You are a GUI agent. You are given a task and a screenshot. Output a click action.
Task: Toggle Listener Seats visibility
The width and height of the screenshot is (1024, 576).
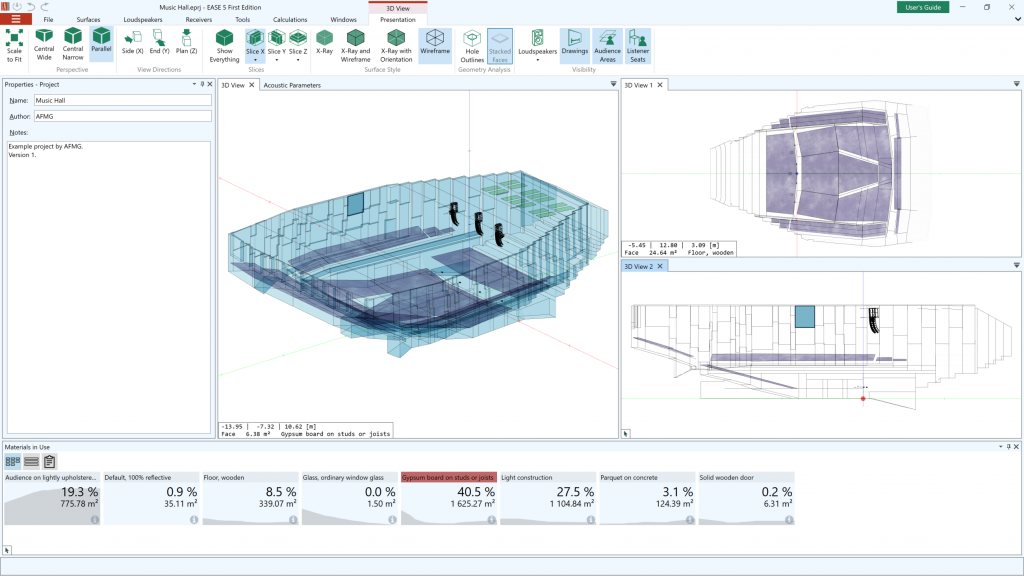click(x=638, y=46)
